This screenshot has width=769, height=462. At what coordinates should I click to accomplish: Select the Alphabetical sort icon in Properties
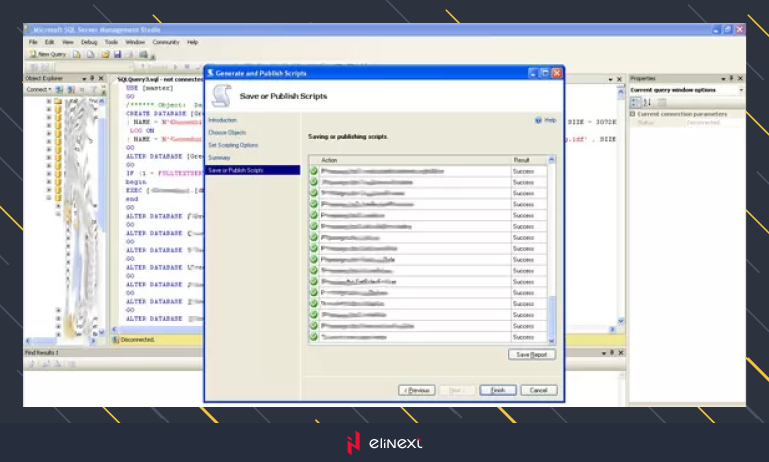tap(647, 102)
